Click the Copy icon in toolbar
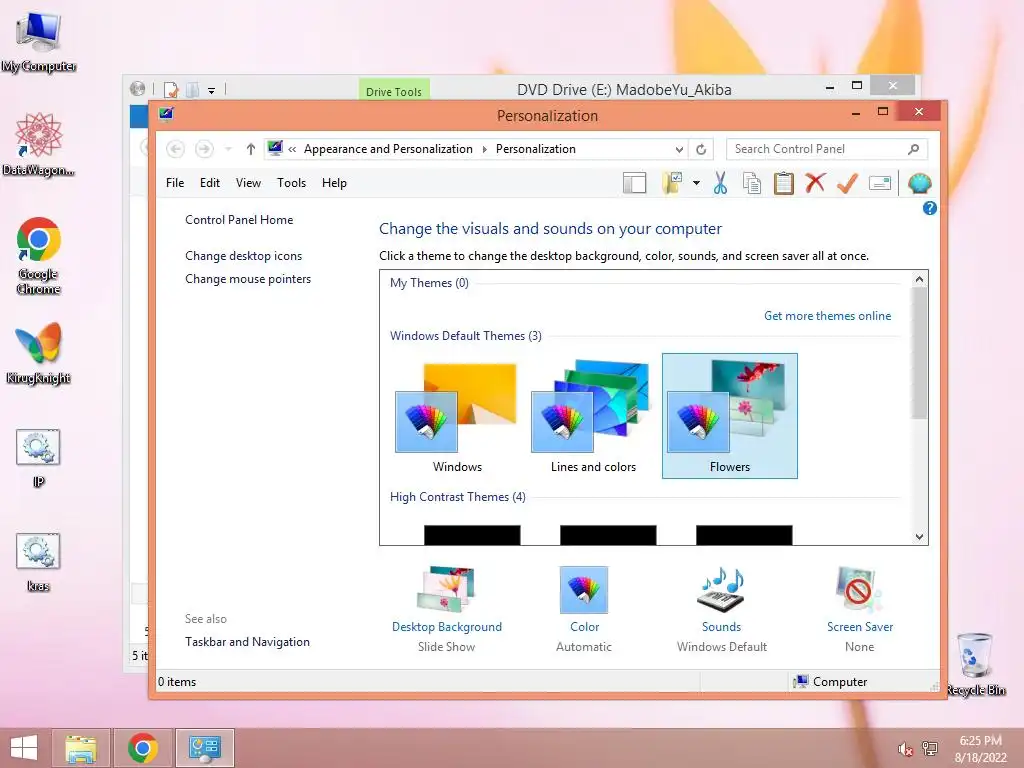The width and height of the screenshot is (1024, 768). [x=752, y=184]
